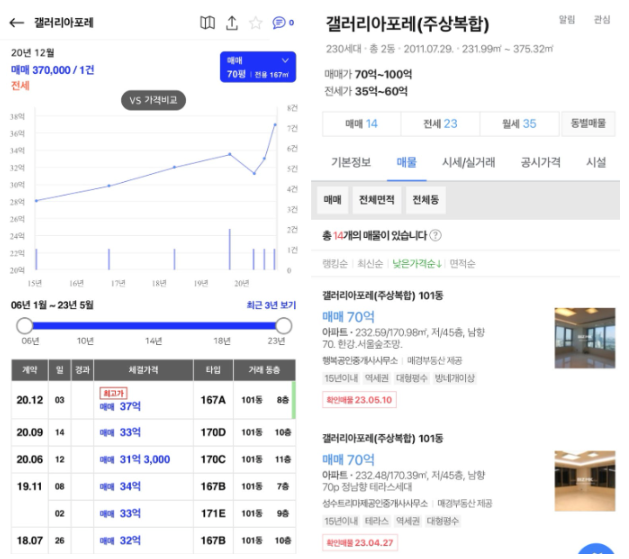Click the 계약 column header

click(x=29, y=370)
